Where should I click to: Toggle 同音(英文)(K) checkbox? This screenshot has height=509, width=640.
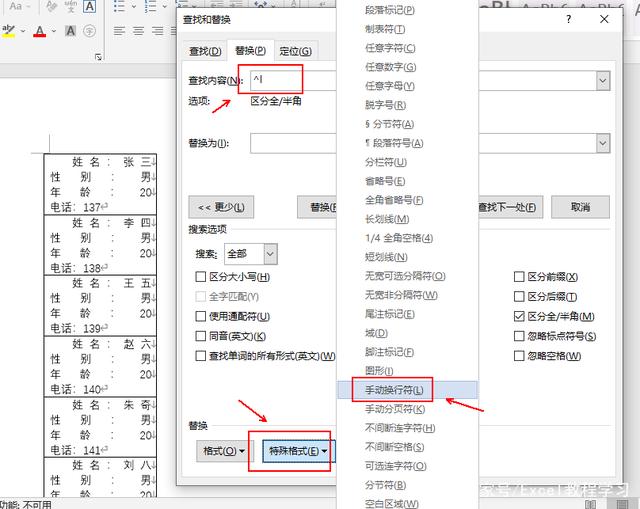point(200,336)
